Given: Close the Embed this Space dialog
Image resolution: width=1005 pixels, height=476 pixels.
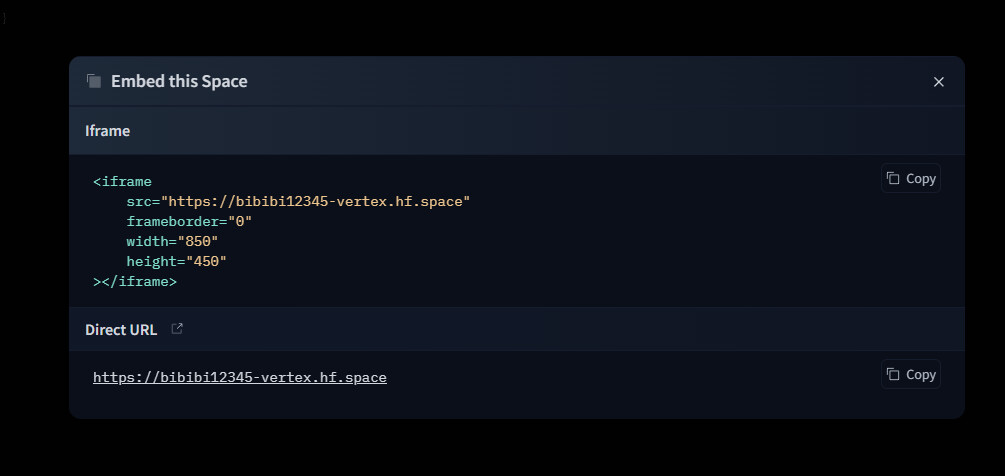Looking at the screenshot, I should coord(938,82).
